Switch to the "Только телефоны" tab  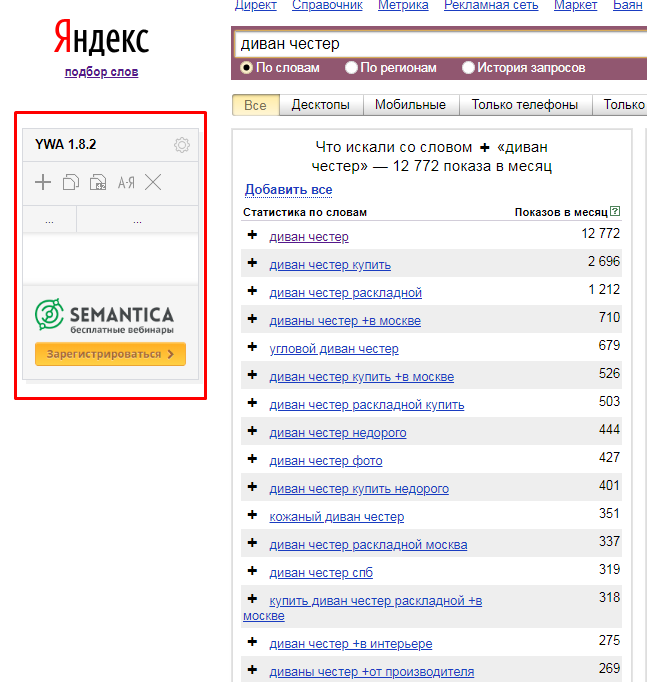(x=525, y=105)
